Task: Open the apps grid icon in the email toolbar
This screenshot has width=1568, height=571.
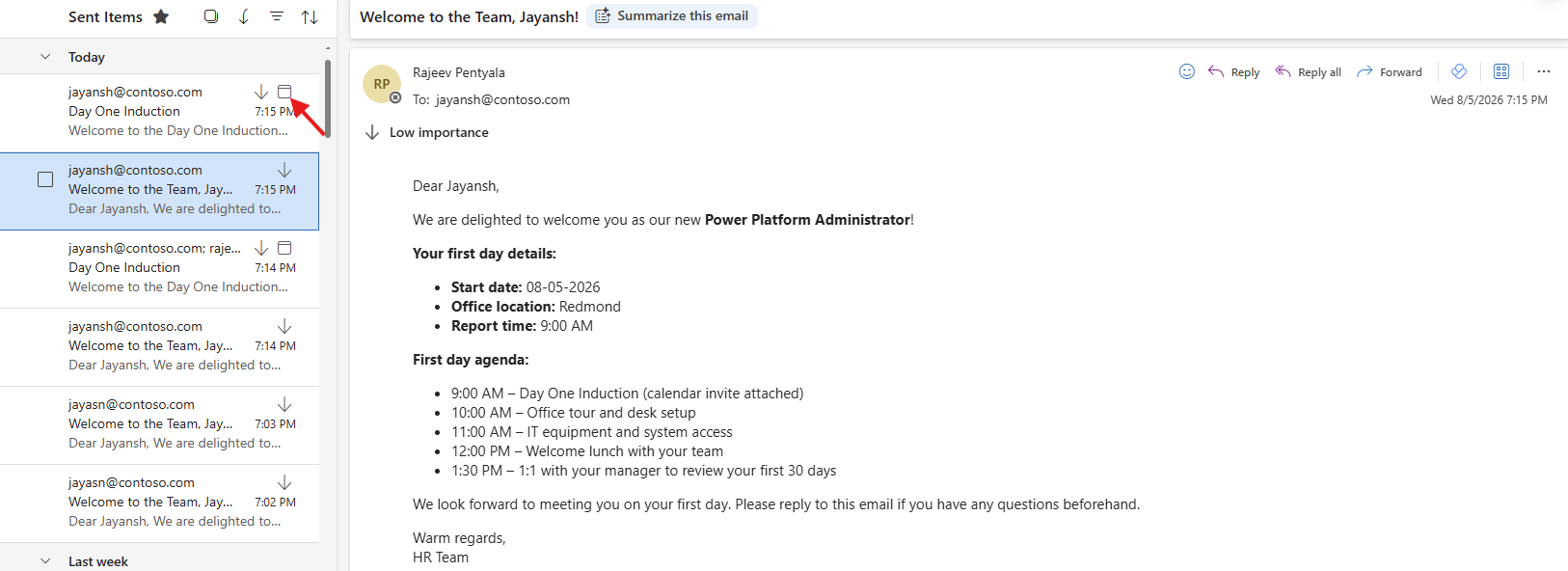Action: (x=1501, y=71)
